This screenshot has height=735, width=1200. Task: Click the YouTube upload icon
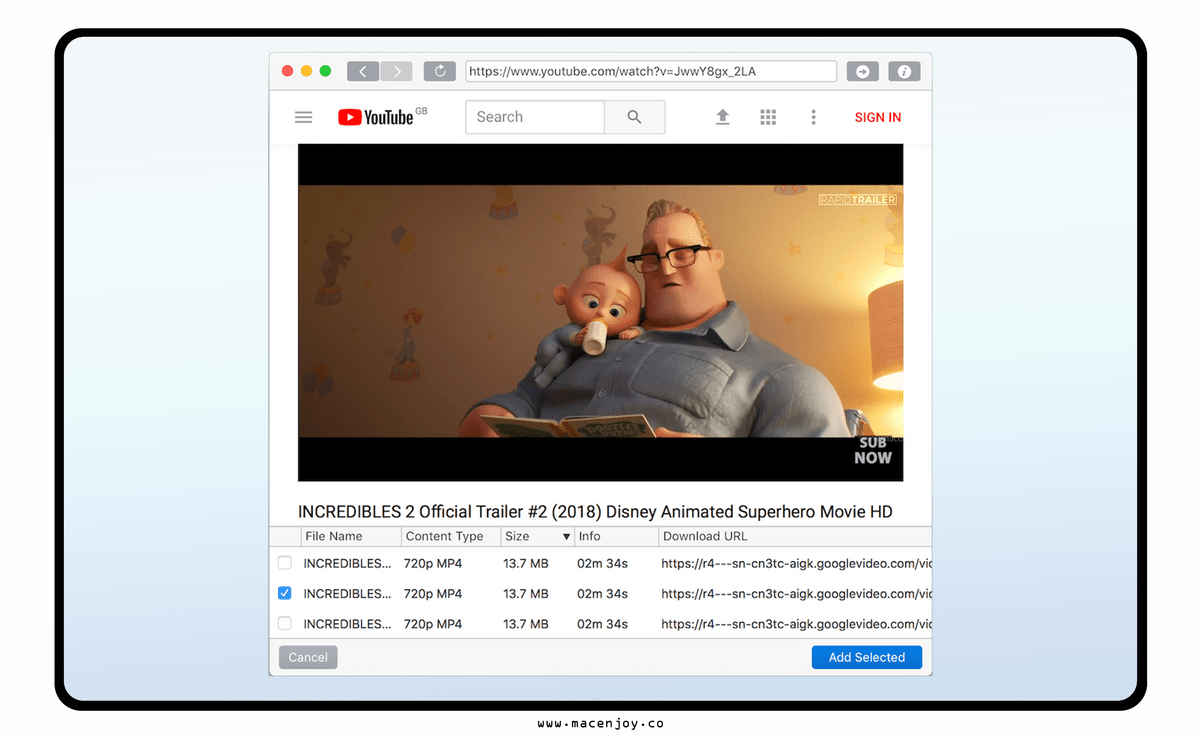coord(722,117)
